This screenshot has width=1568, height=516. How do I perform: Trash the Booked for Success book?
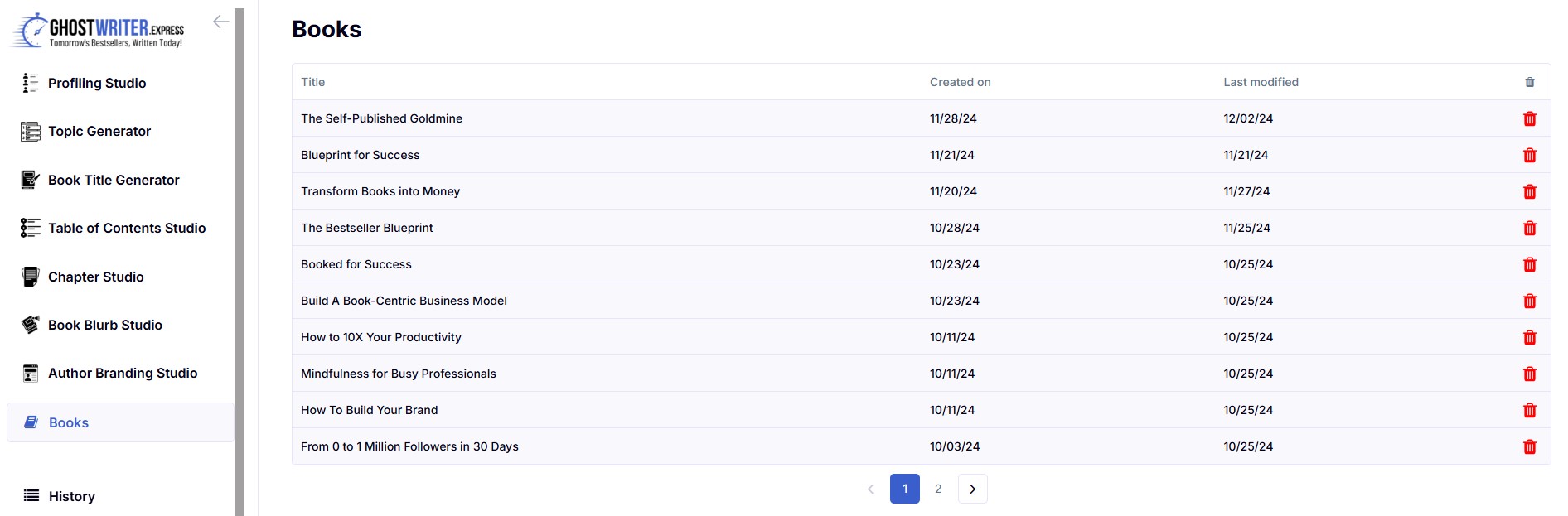click(x=1530, y=264)
